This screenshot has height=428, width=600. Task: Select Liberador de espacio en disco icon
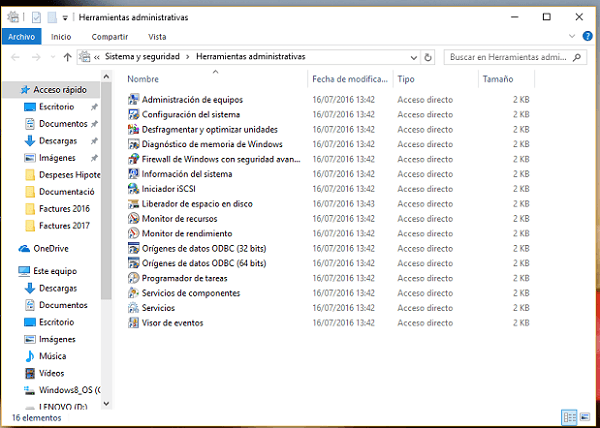point(133,204)
